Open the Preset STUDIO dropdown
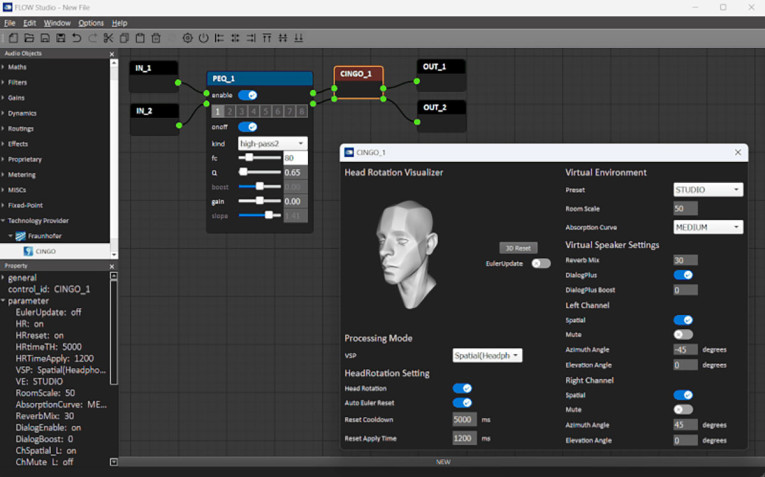The image size is (765, 477). 707,190
